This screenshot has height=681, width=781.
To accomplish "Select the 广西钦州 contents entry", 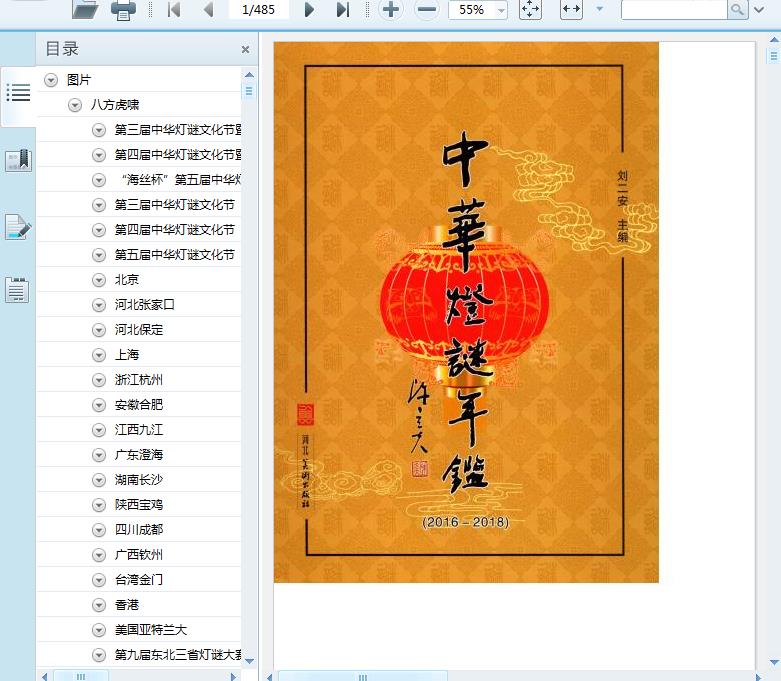I will (x=139, y=554).
